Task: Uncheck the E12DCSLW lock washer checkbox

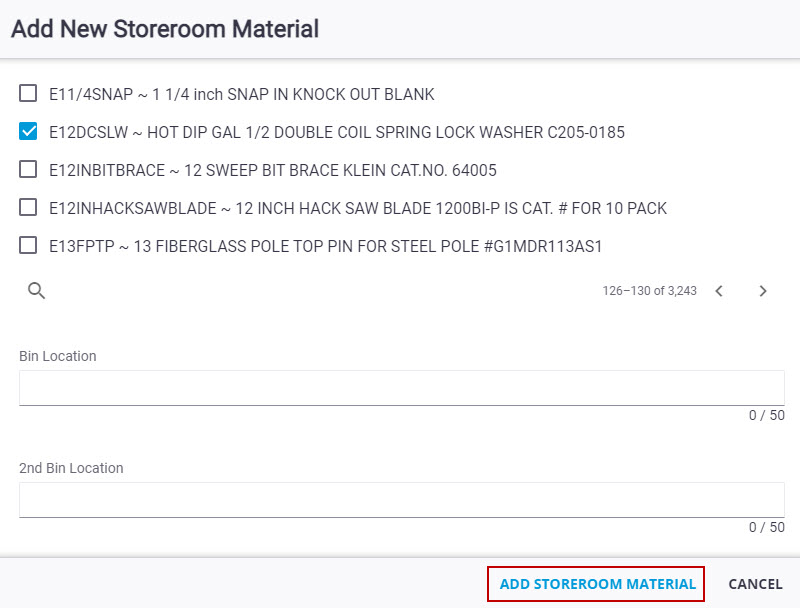Action: pos(28,131)
